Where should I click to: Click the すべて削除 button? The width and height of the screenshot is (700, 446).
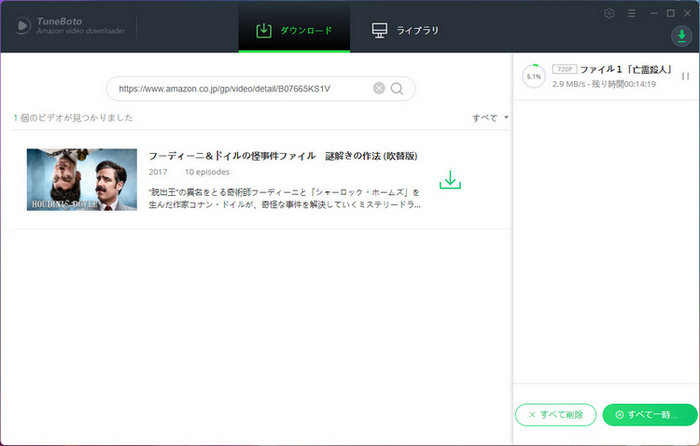(555, 415)
